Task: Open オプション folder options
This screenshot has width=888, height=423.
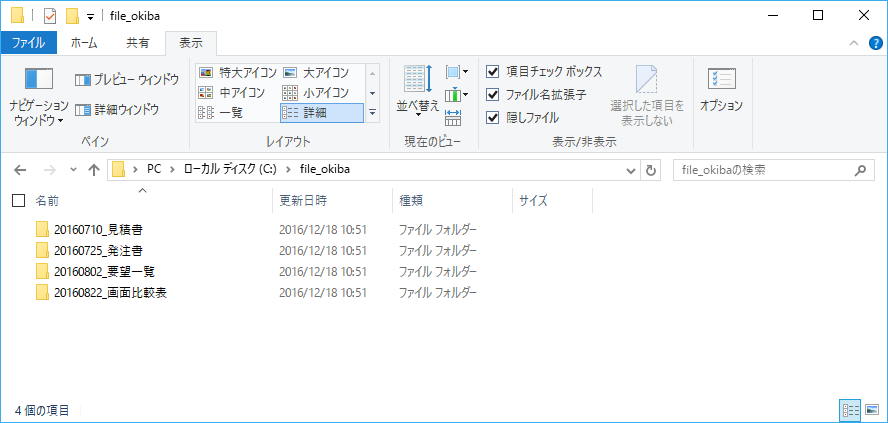Action: pyautogui.click(x=721, y=89)
